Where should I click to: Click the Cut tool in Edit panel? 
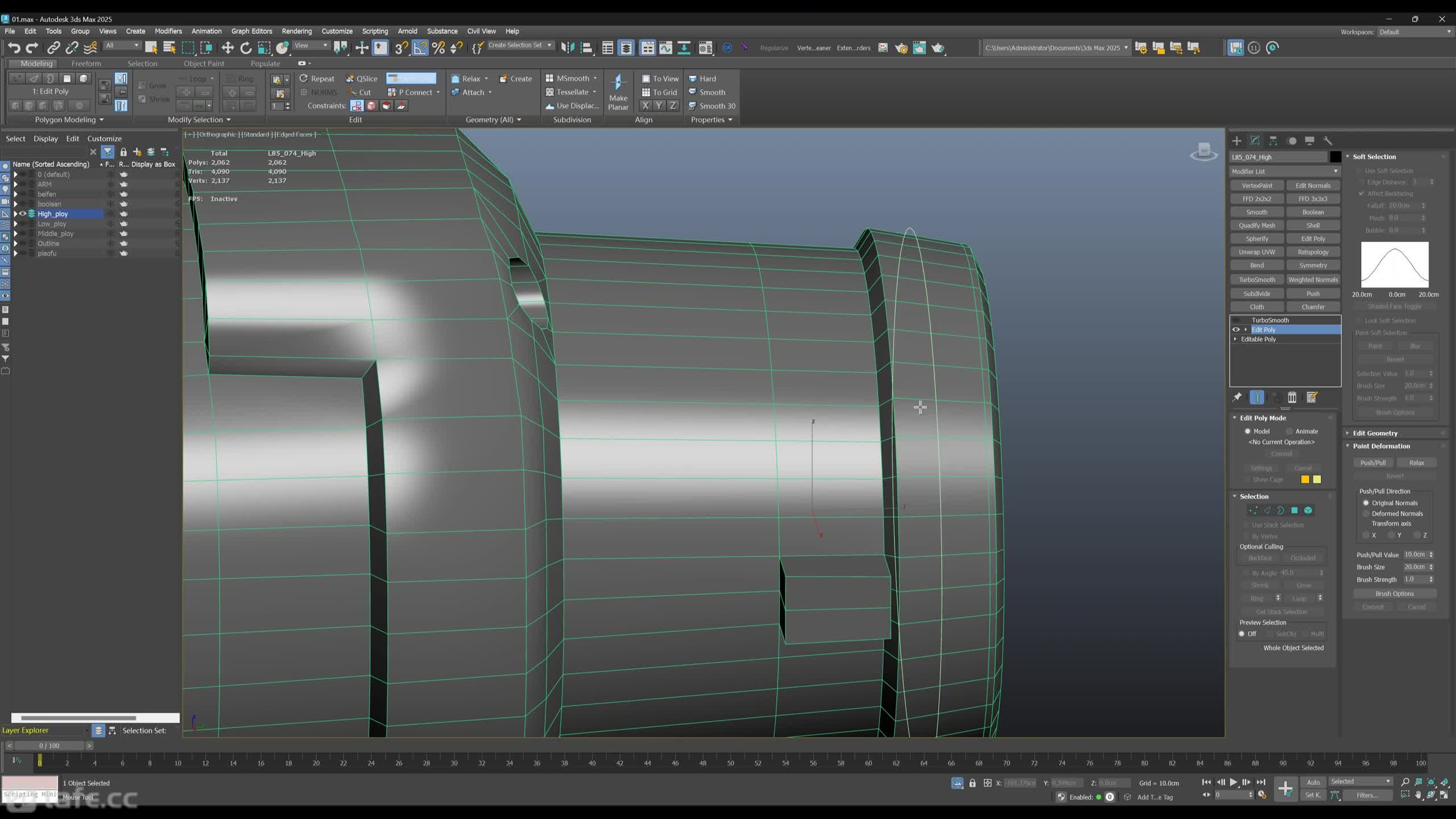pos(359,92)
